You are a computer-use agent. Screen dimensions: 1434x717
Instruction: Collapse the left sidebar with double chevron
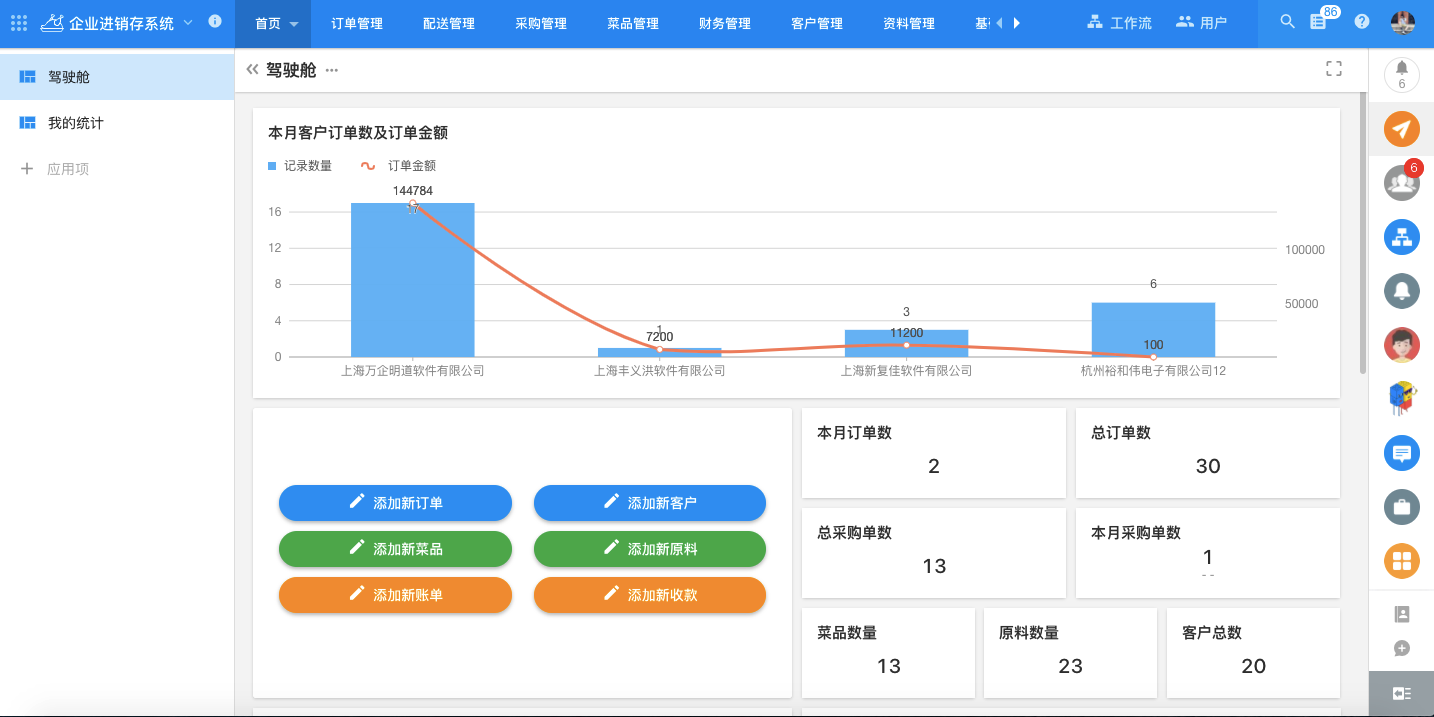(x=252, y=70)
